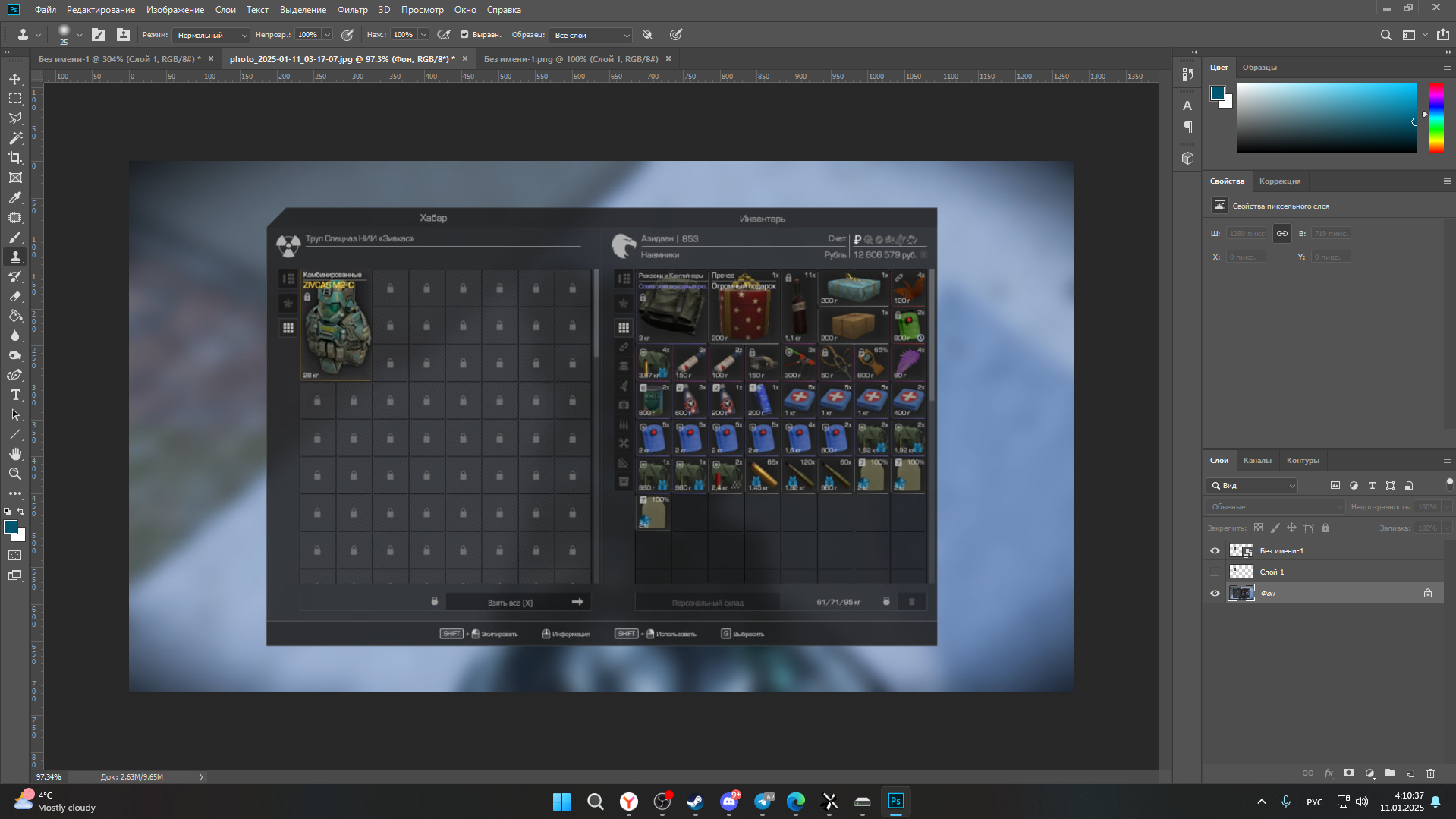Click the zoom percentage field 97.34%
Image resolution: width=1456 pixels, height=819 pixels.
point(49,777)
